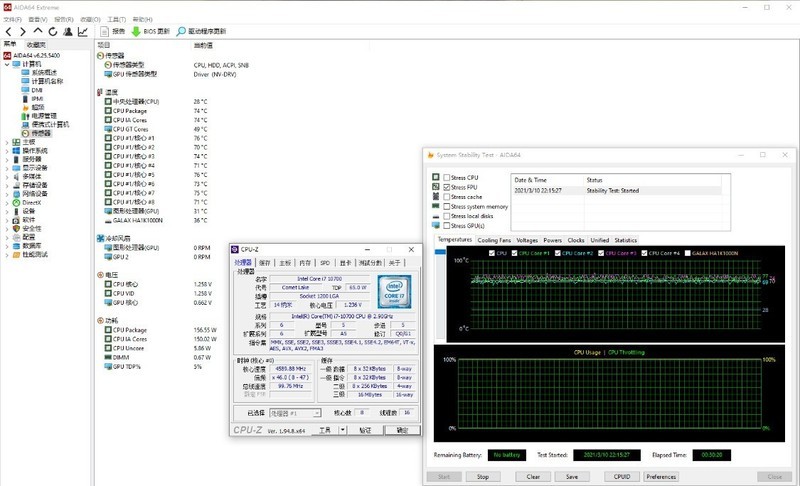
Task: Click the Back navigation arrow in AIDA64 toolbar
Action: [x=8, y=32]
